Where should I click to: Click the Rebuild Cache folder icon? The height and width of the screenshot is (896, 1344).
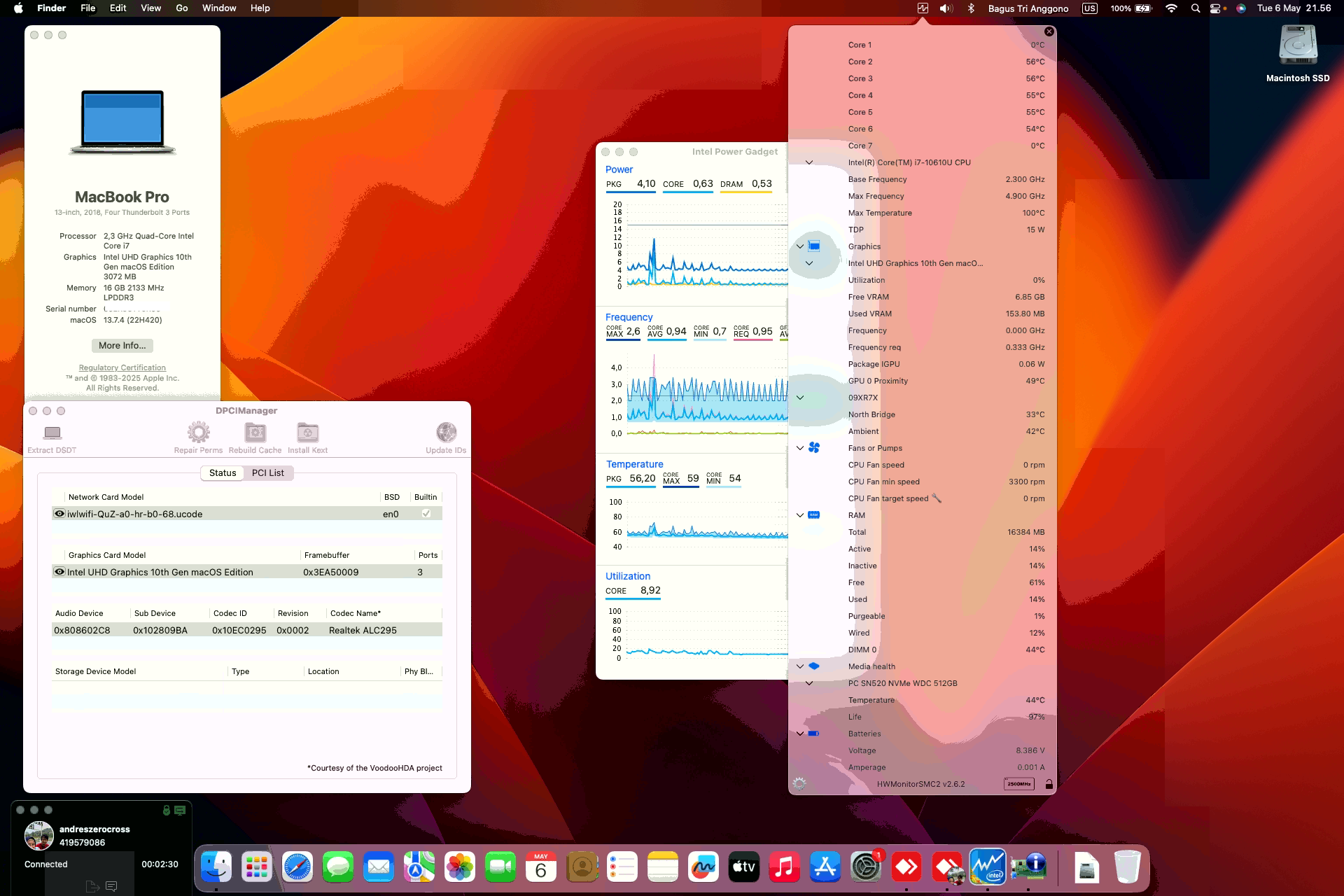coord(255,433)
